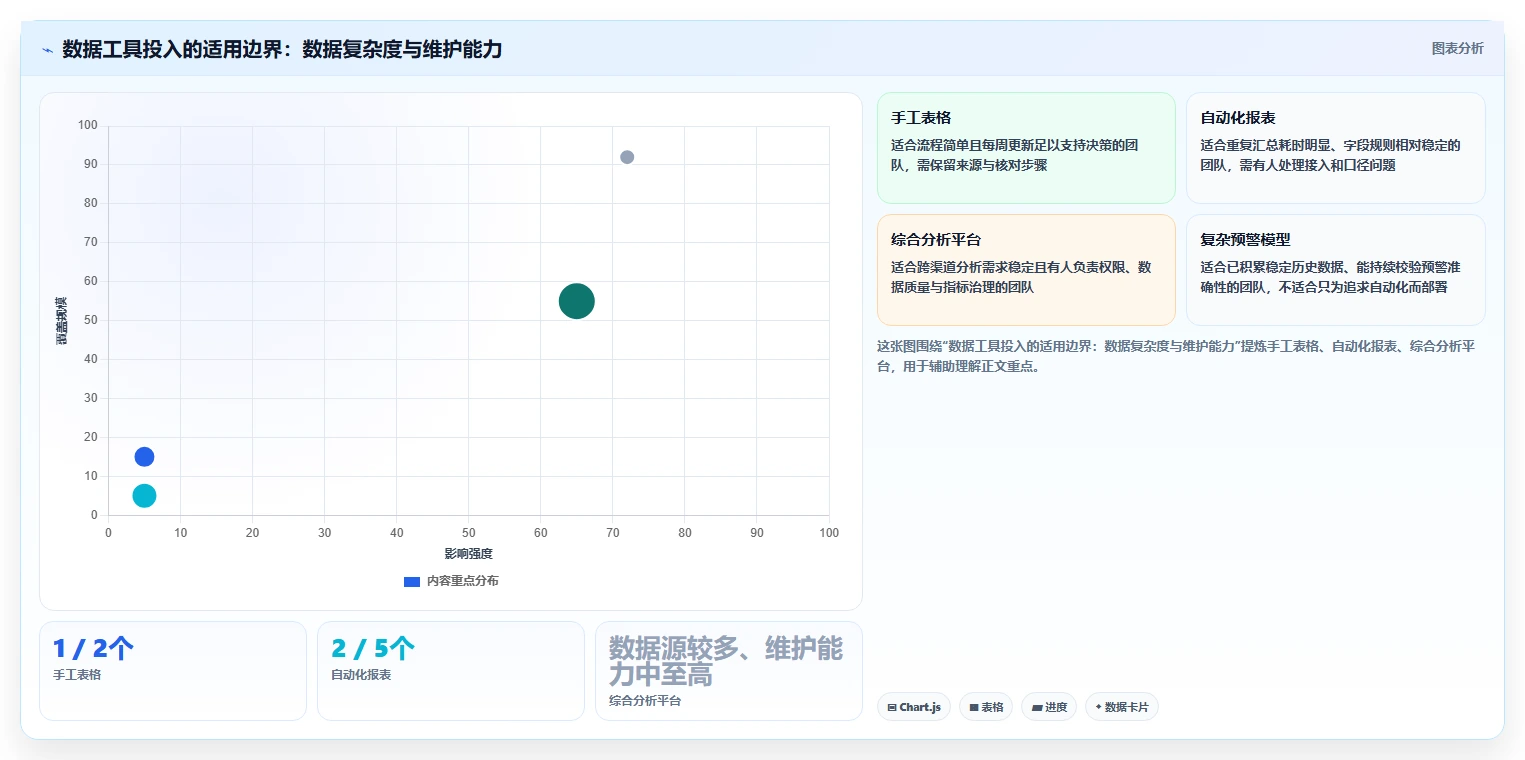
Task: Select the cyan bubble at the chart's lower left
Action: (144, 496)
